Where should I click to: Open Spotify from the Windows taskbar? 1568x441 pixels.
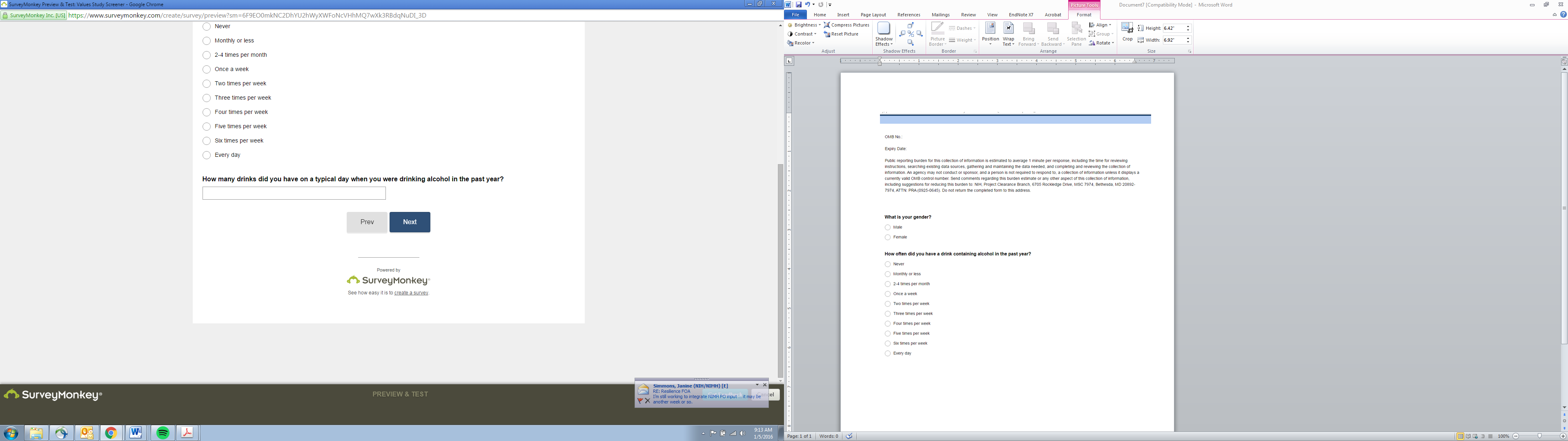pyautogui.click(x=163, y=433)
